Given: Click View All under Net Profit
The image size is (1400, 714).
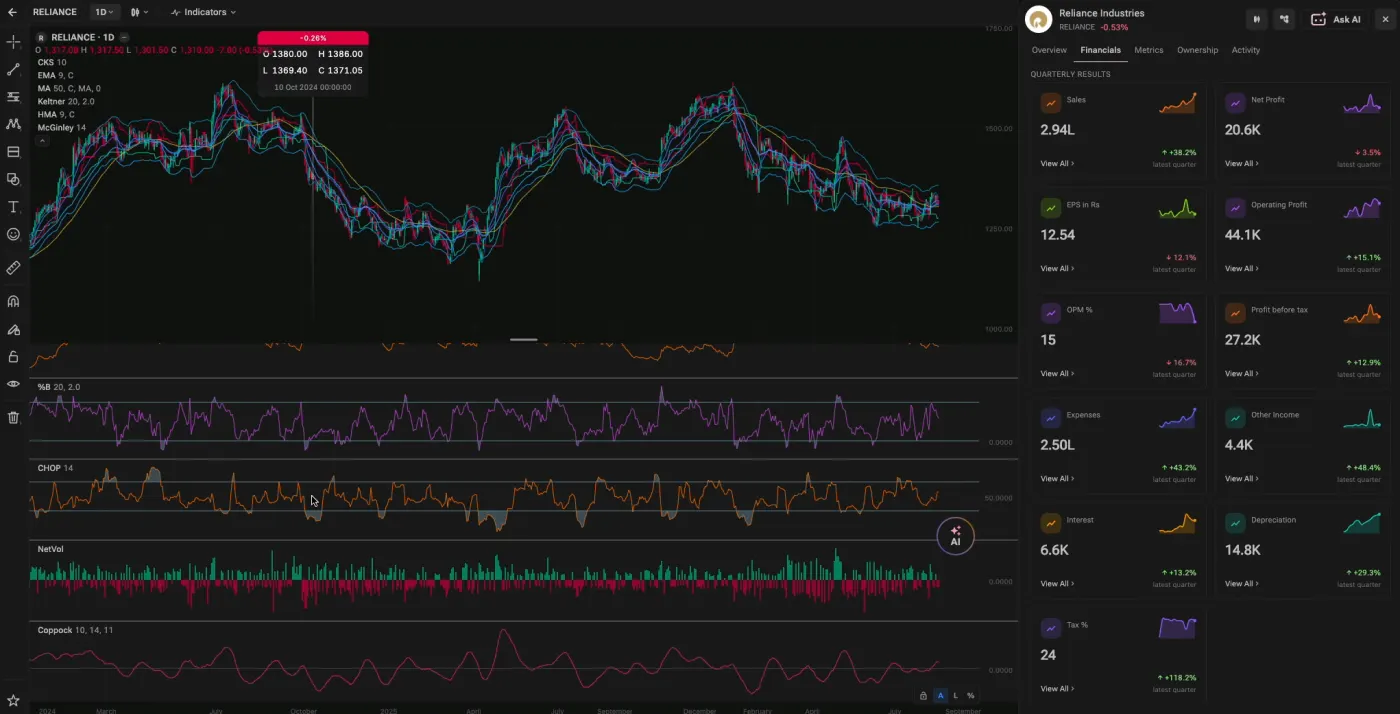Looking at the screenshot, I should tap(1242, 164).
